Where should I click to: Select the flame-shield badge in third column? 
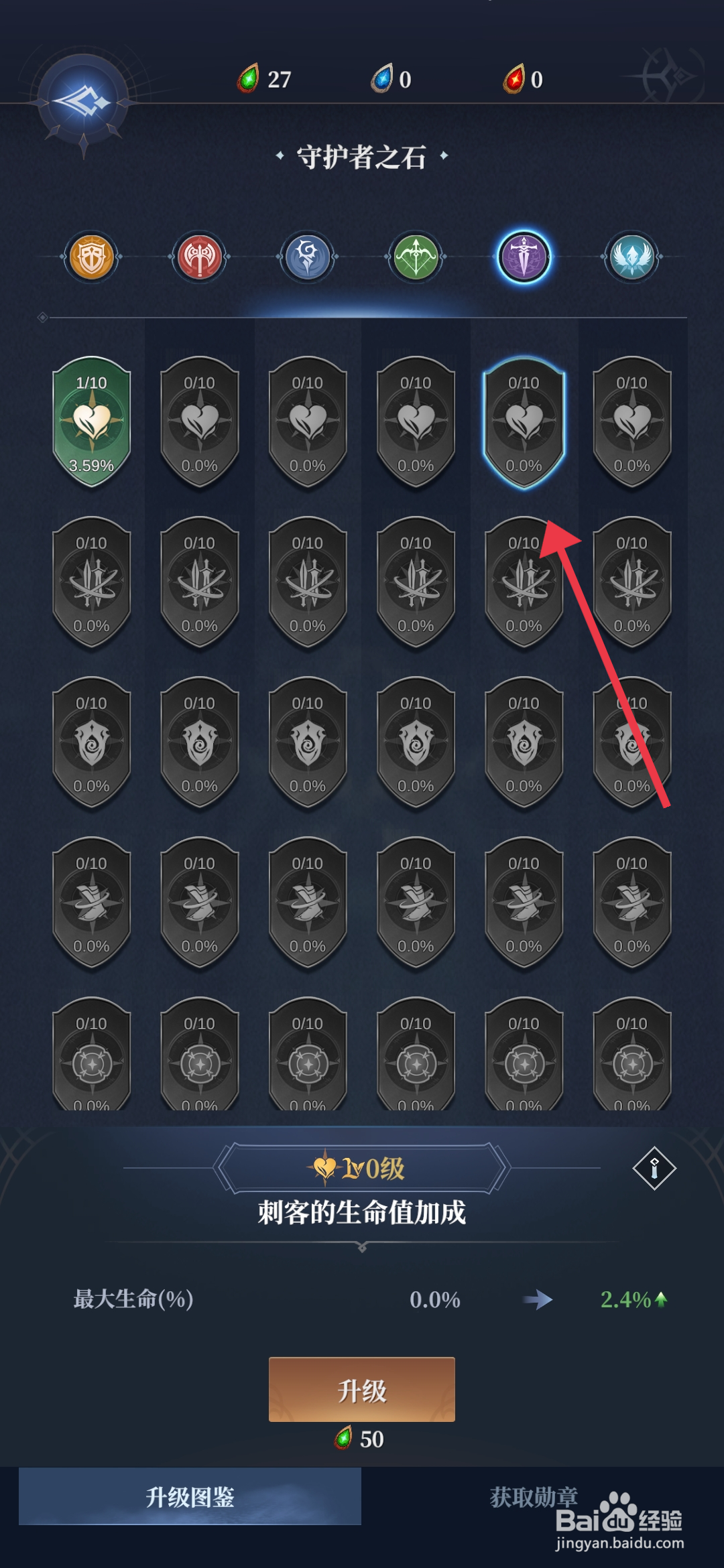click(308, 742)
